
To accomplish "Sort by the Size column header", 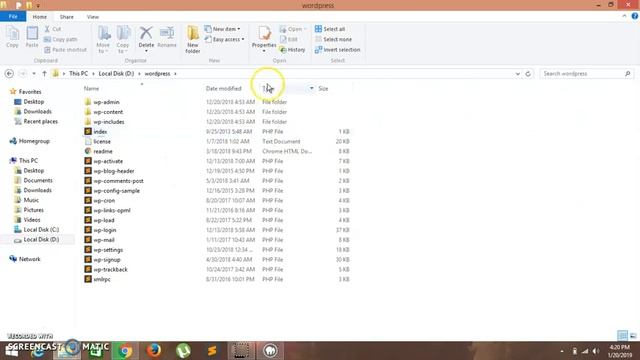I will 323,89.
